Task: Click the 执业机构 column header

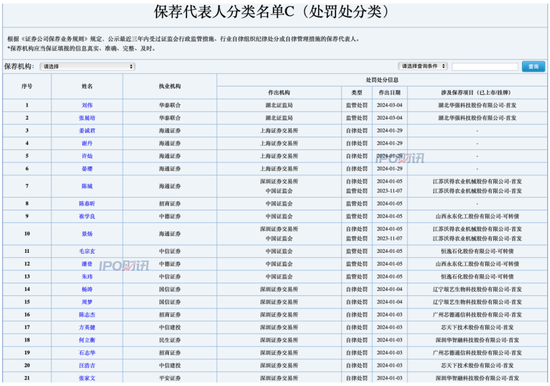Action: pos(170,86)
